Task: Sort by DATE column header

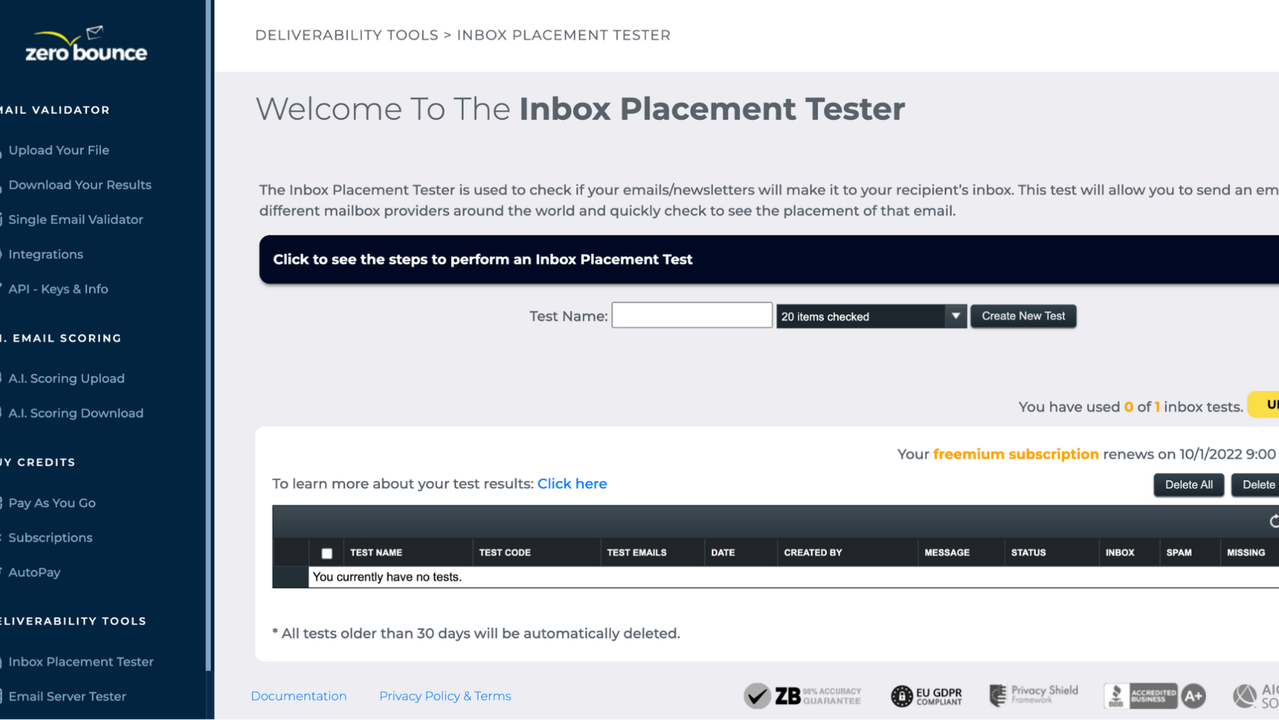Action: [x=723, y=552]
